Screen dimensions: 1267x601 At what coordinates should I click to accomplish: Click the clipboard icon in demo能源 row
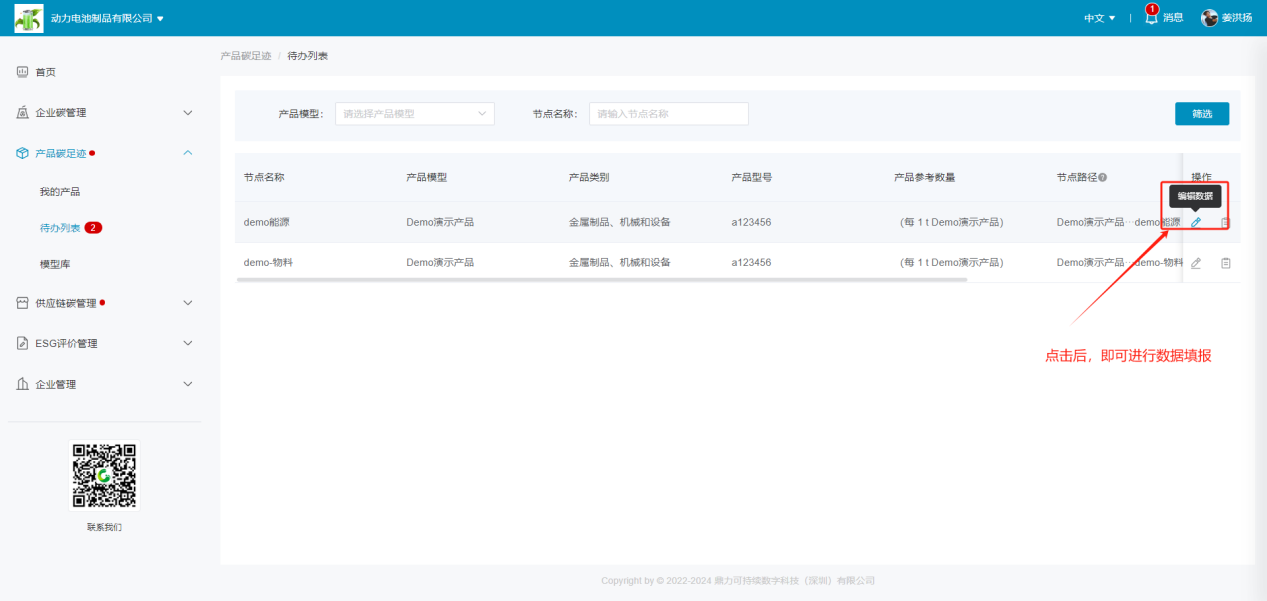[1225, 222]
